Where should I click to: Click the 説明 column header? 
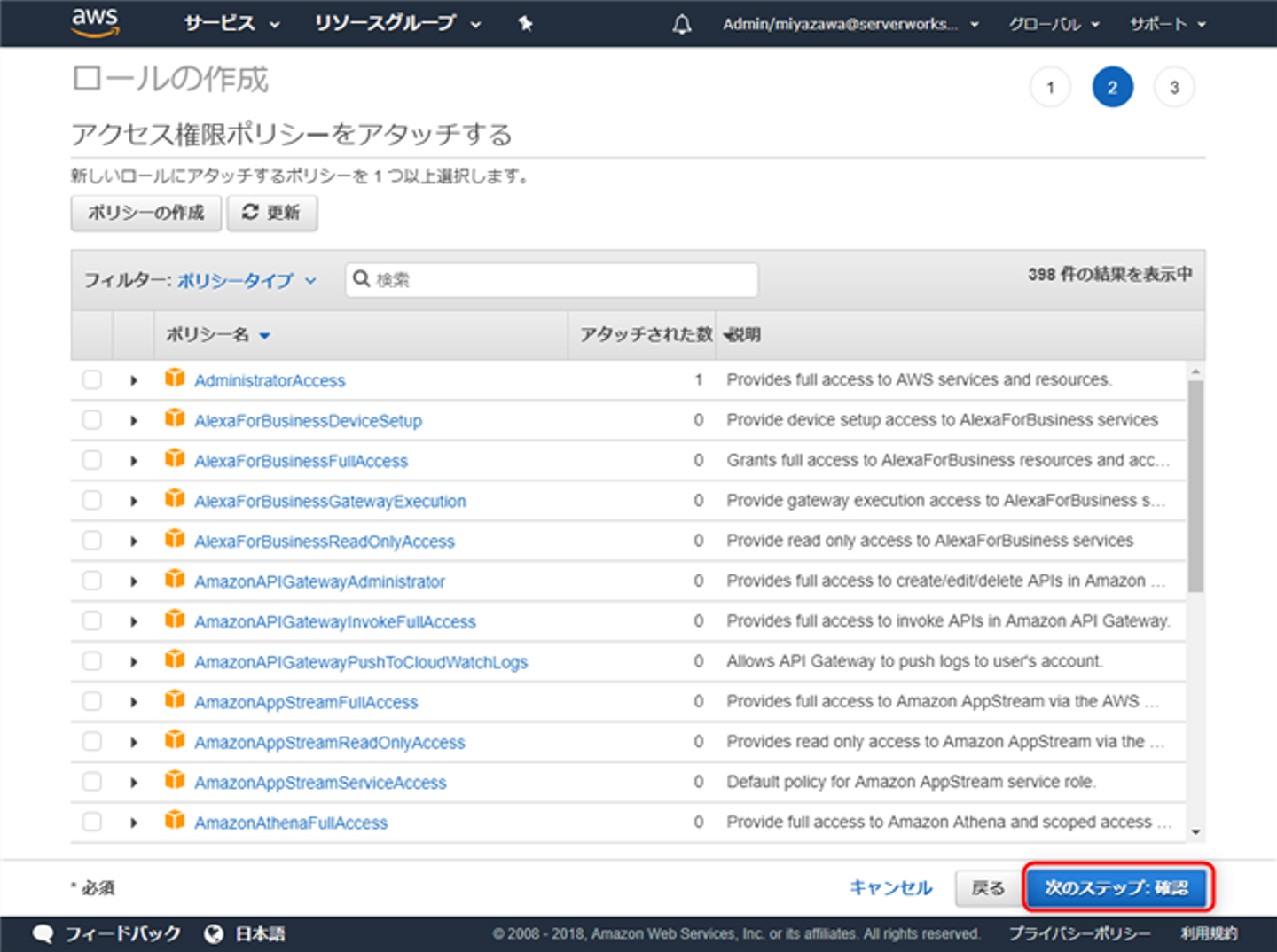pos(744,334)
